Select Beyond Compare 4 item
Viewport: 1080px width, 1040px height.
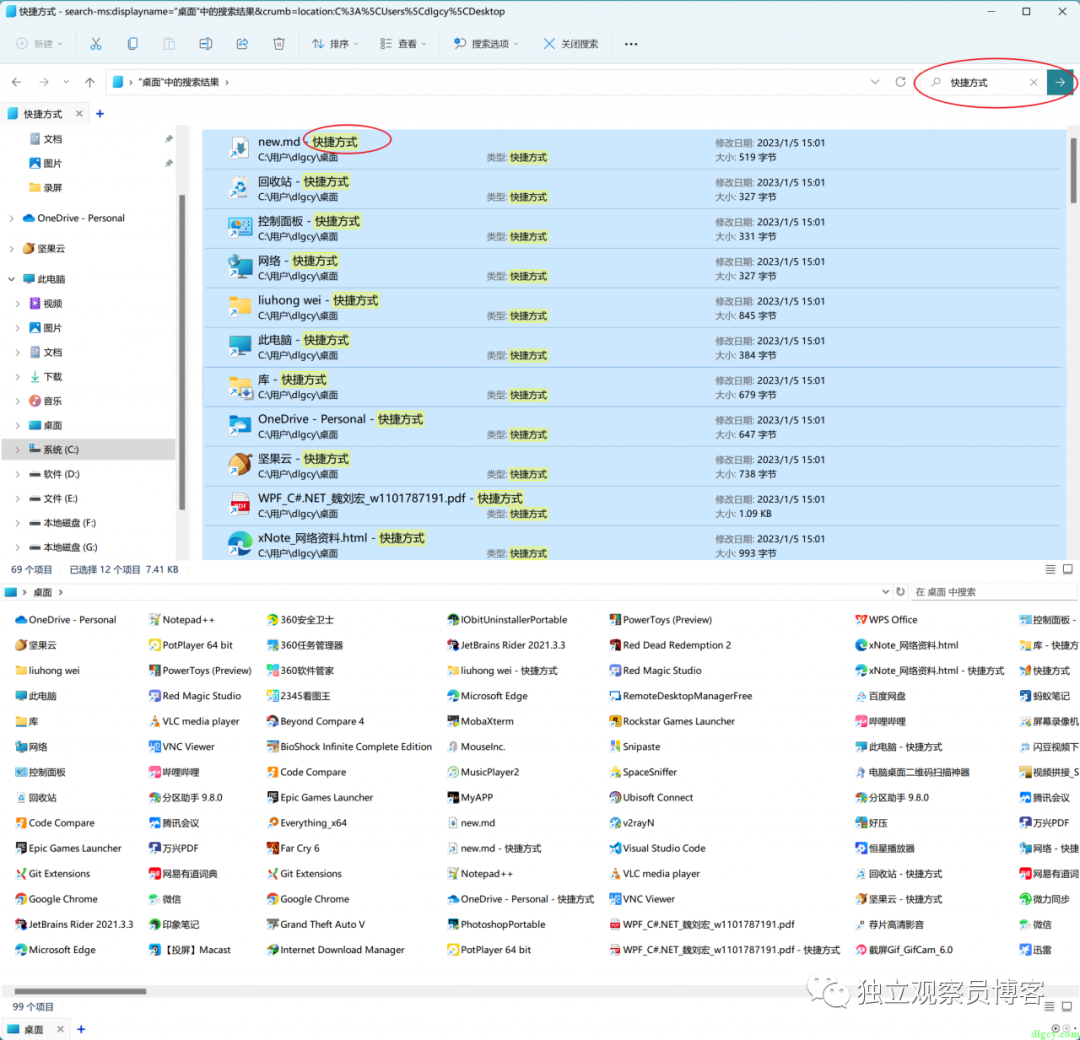(315, 721)
